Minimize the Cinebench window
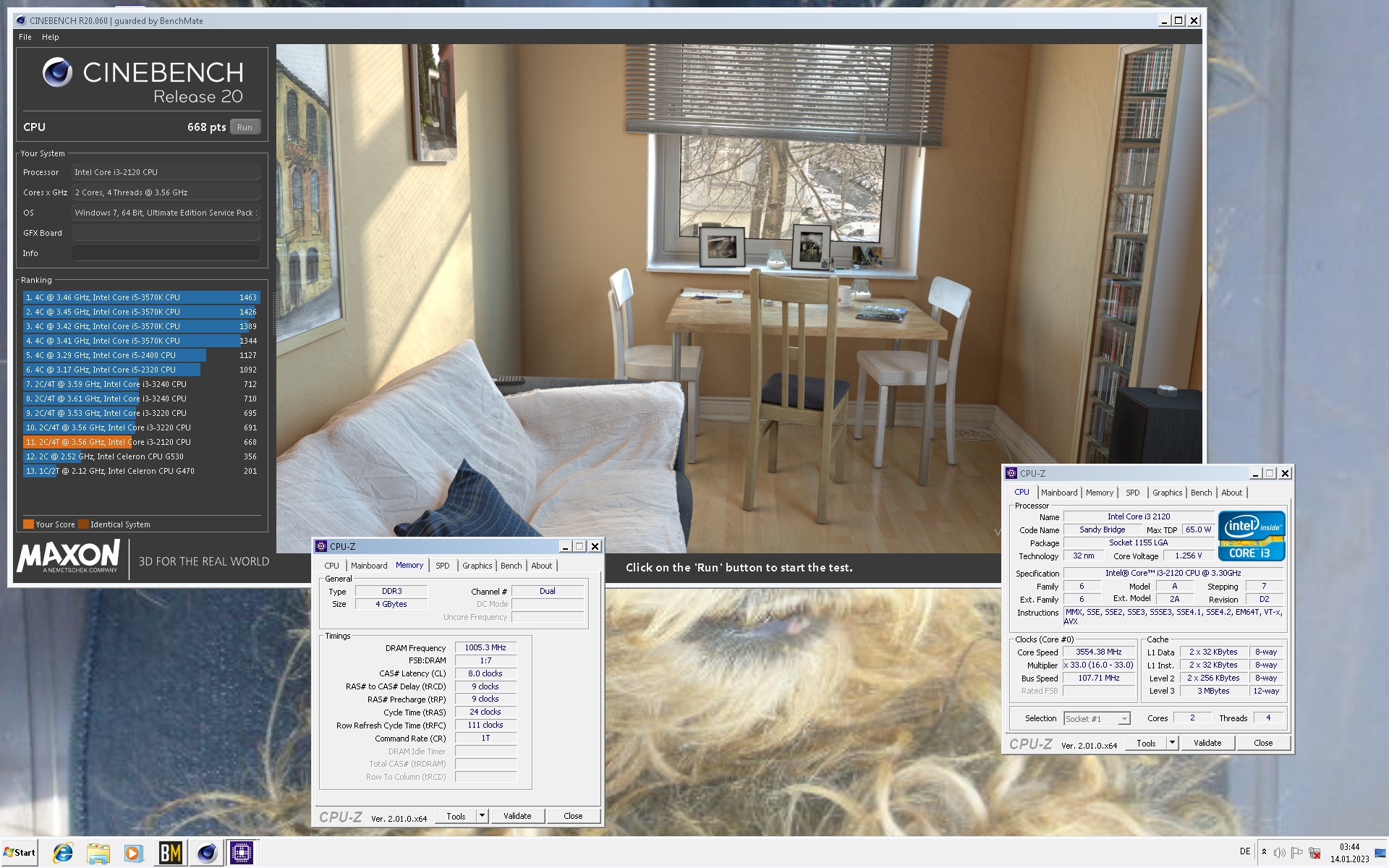Image resolution: width=1389 pixels, height=868 pixels. point(1164,20)
